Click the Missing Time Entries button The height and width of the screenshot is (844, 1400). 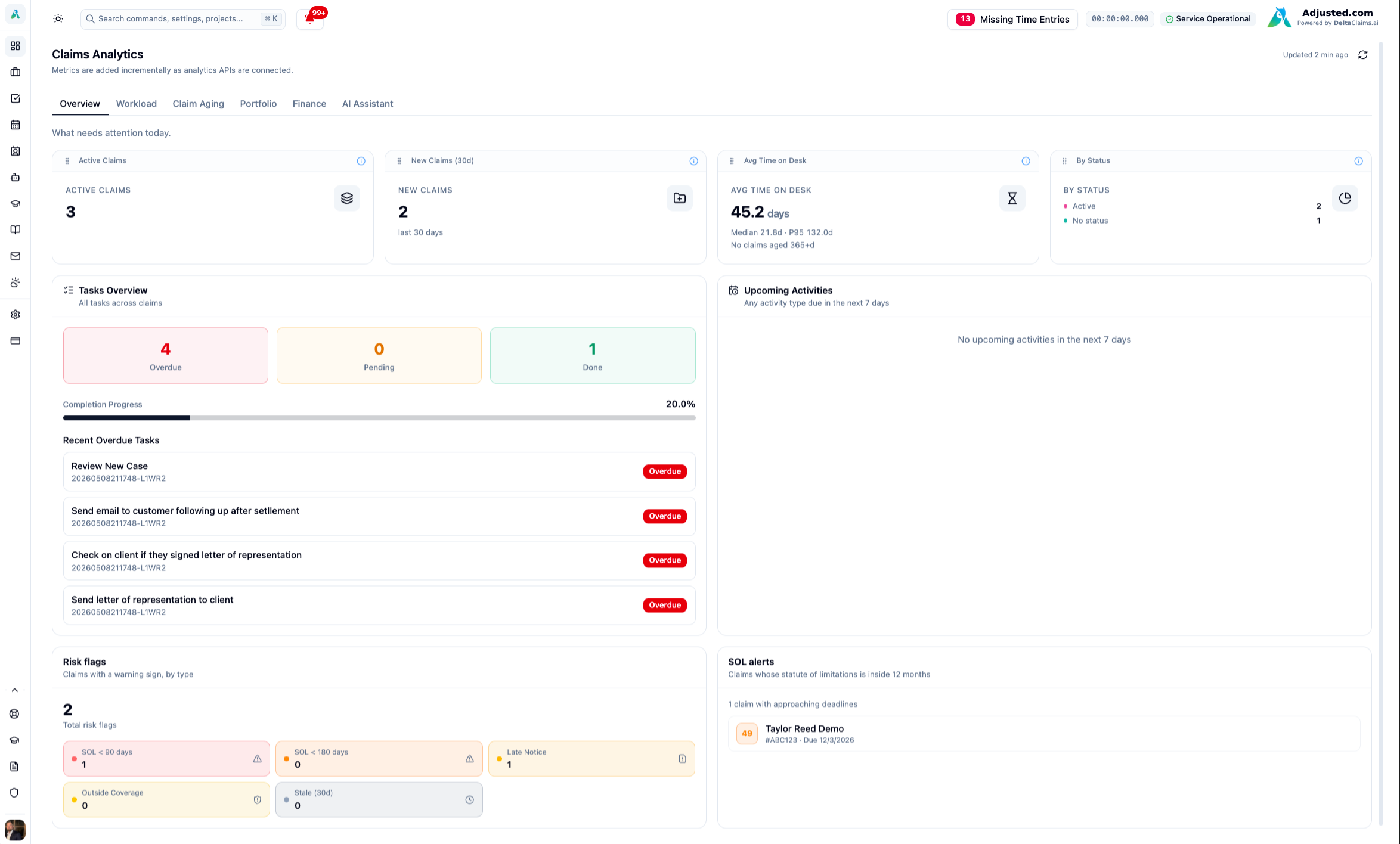click(x=1012, y=19)
